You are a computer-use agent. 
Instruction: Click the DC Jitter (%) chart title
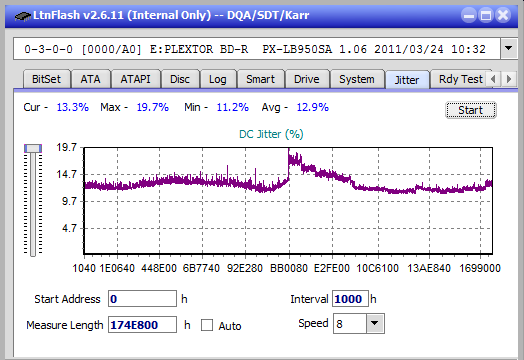271,134
